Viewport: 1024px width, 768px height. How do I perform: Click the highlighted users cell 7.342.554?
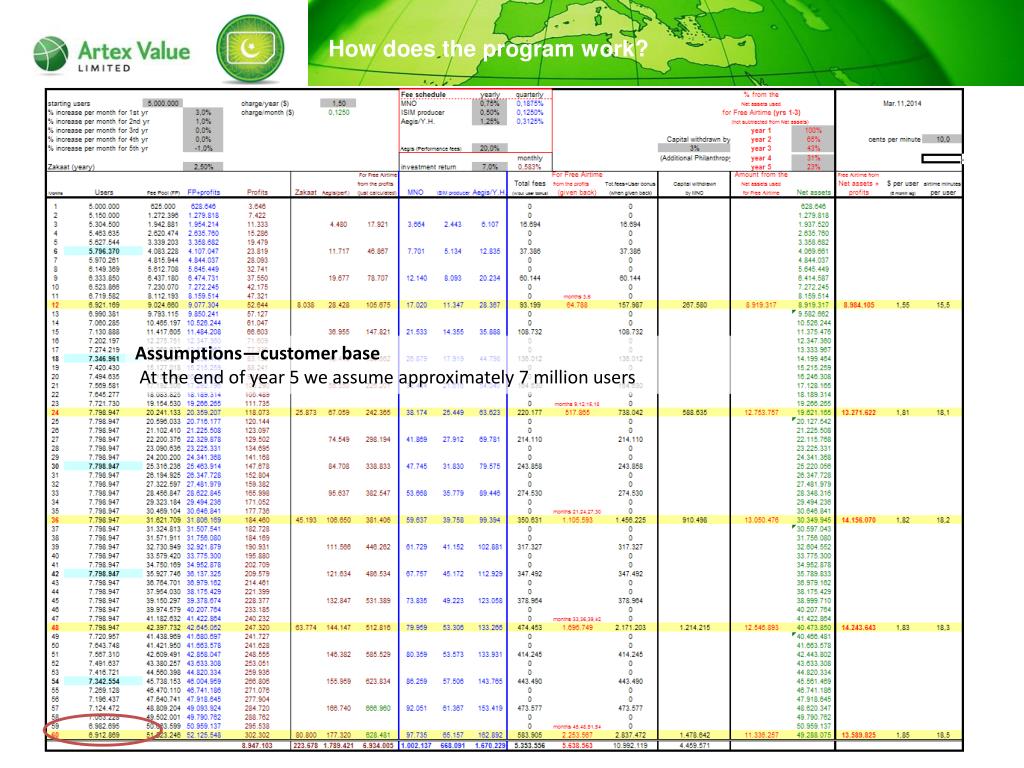click(104, 681)
